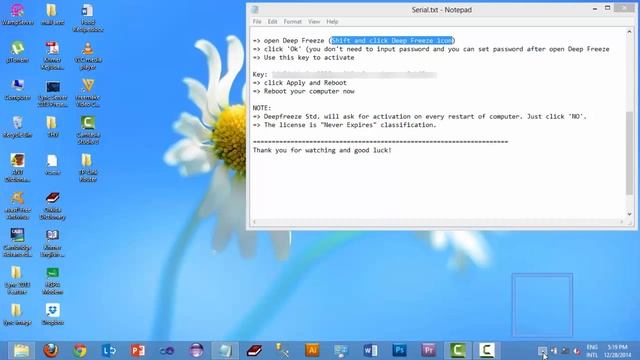Select the Dropbox desktop icon
The image size is (640, 360).
click(53, 314)
